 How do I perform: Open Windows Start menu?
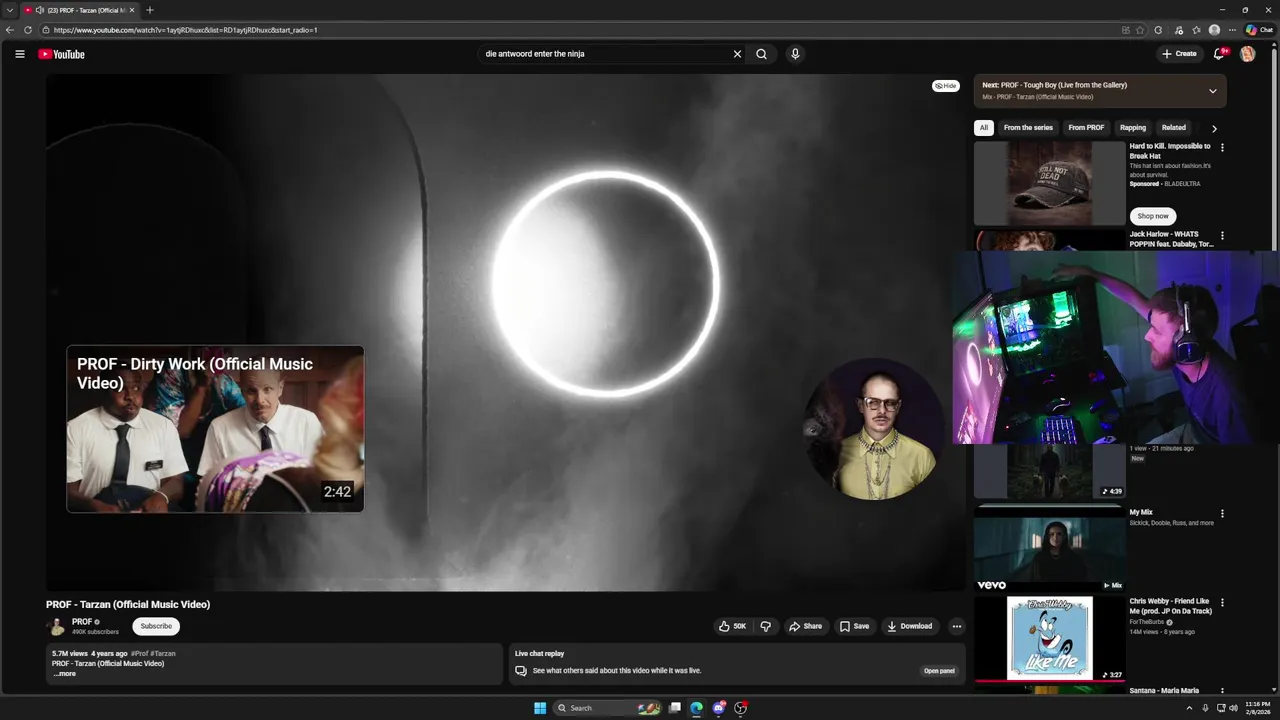540,708
